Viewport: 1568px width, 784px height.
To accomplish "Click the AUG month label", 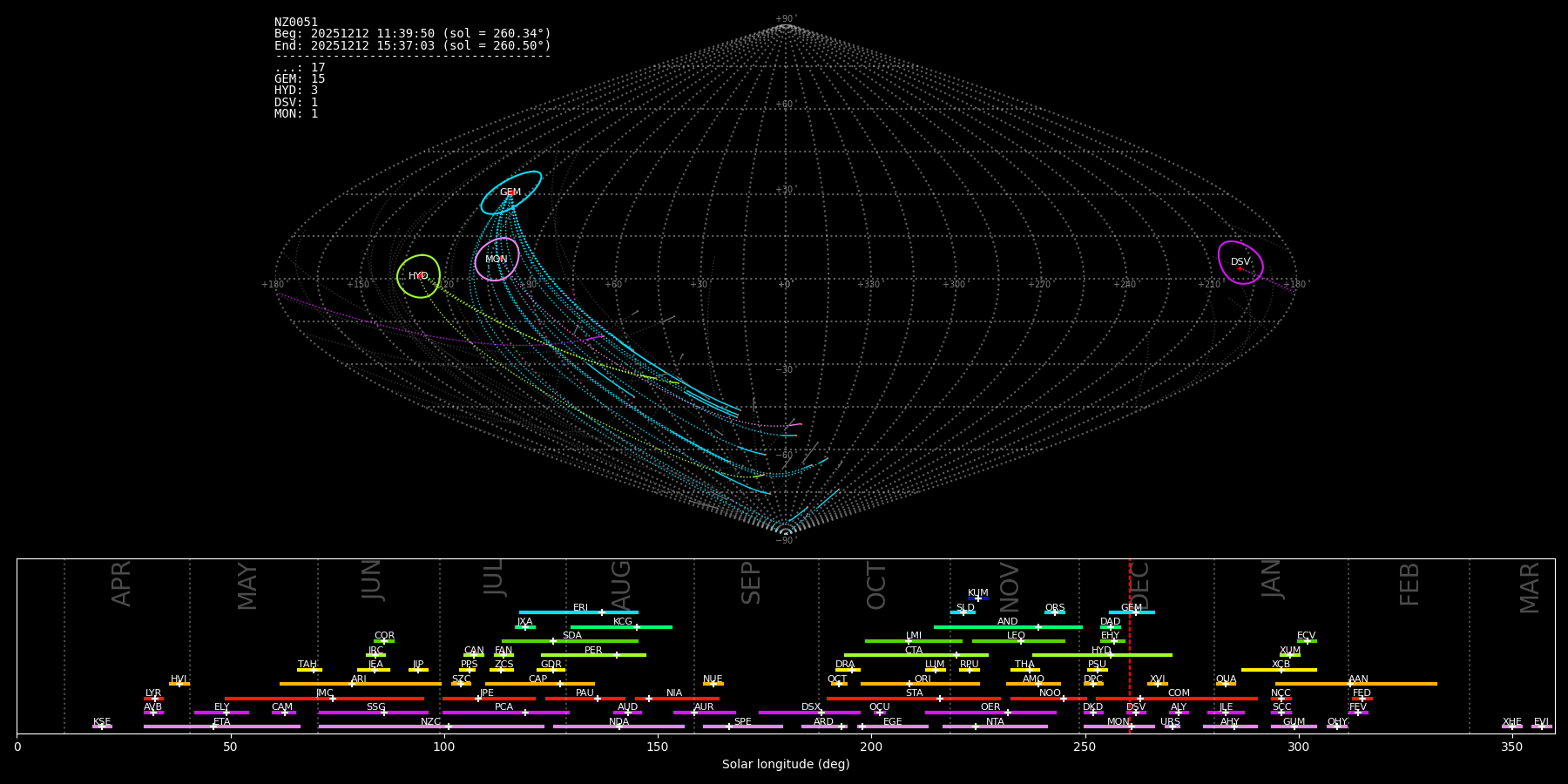I will [621, 584].
